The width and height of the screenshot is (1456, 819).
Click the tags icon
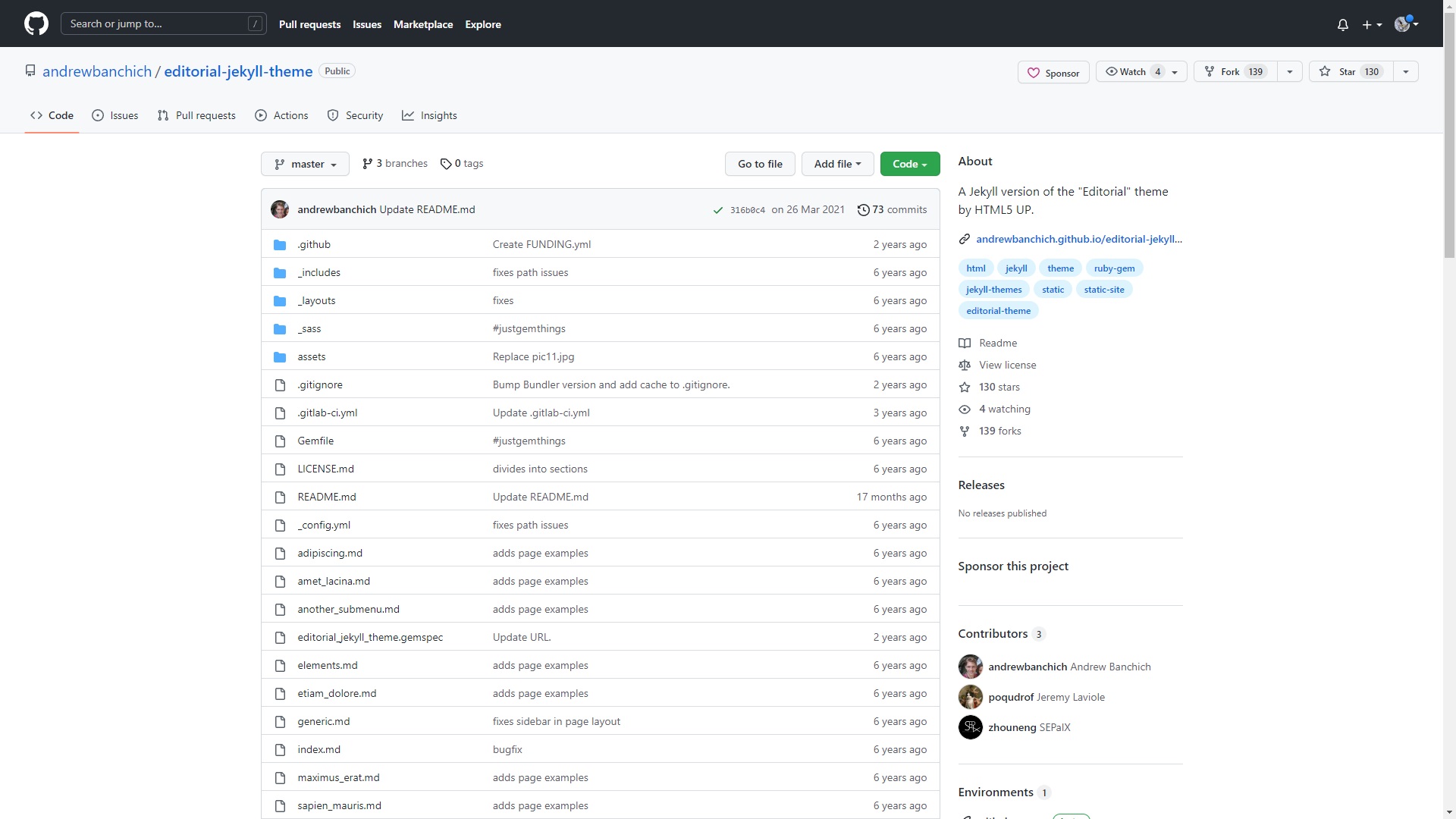(x=446, y=164)
